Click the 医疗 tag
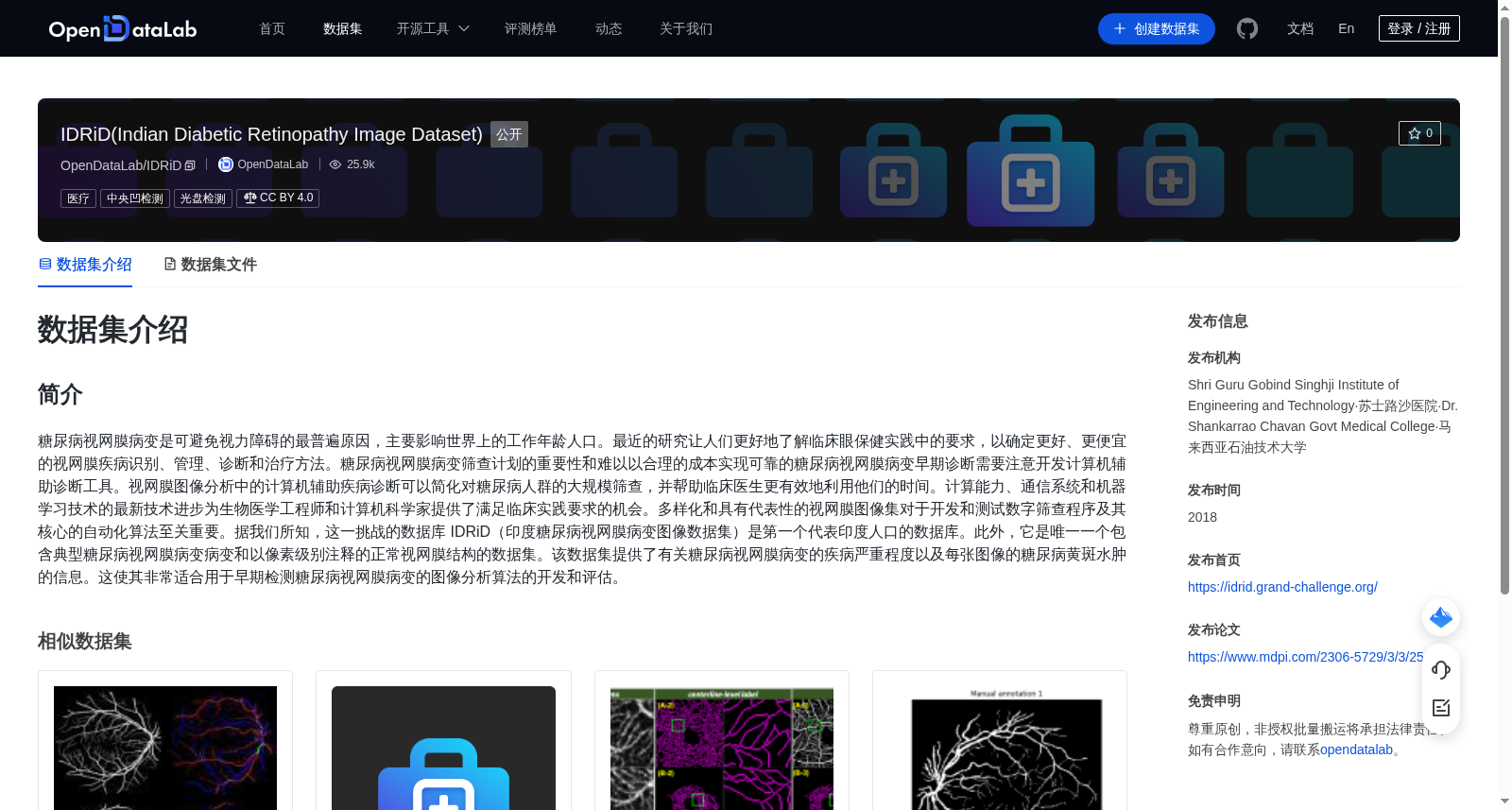This screenshot has height=810, width=1512. [78, 198]
